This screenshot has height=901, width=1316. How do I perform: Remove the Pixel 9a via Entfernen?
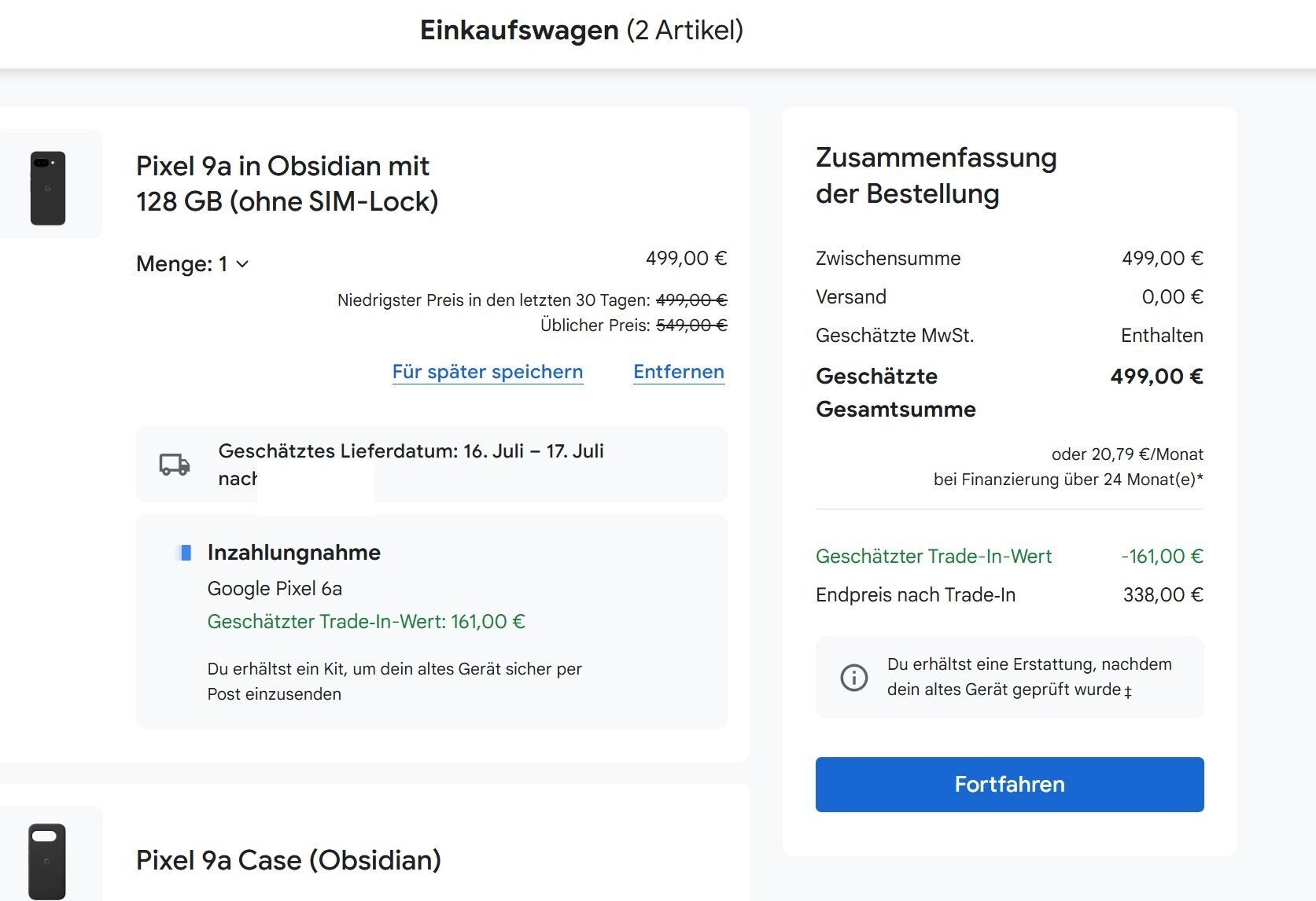[x=679, y=372]
